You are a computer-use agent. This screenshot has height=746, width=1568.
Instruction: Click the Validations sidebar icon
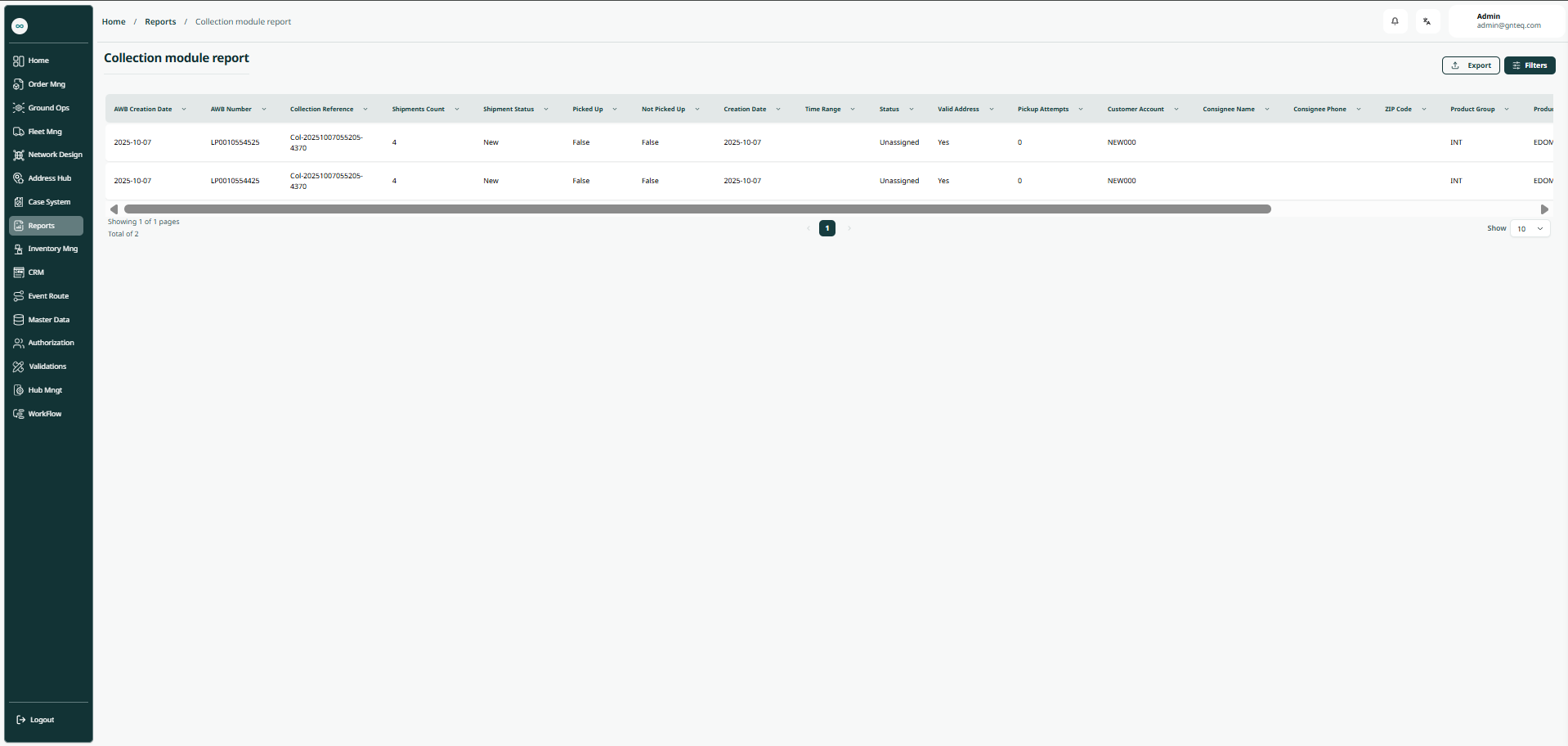click(19, 366)
